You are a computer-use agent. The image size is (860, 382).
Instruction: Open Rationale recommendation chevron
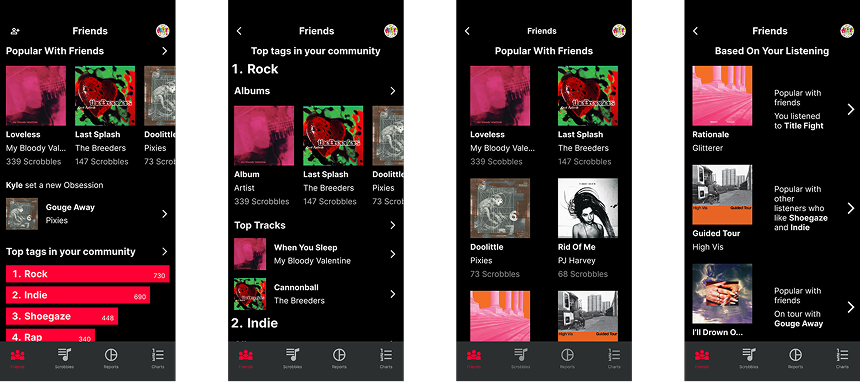pyautogui.click(x=851, y=109)
